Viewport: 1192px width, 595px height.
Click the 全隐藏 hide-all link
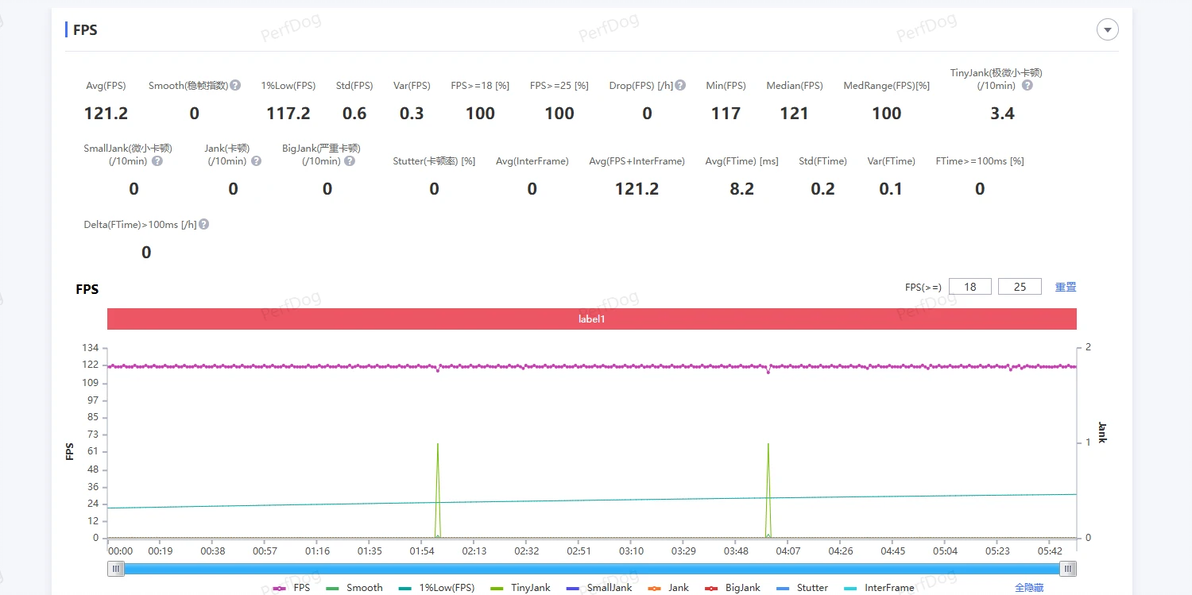pyautogui.click(x=1029, y=588)
